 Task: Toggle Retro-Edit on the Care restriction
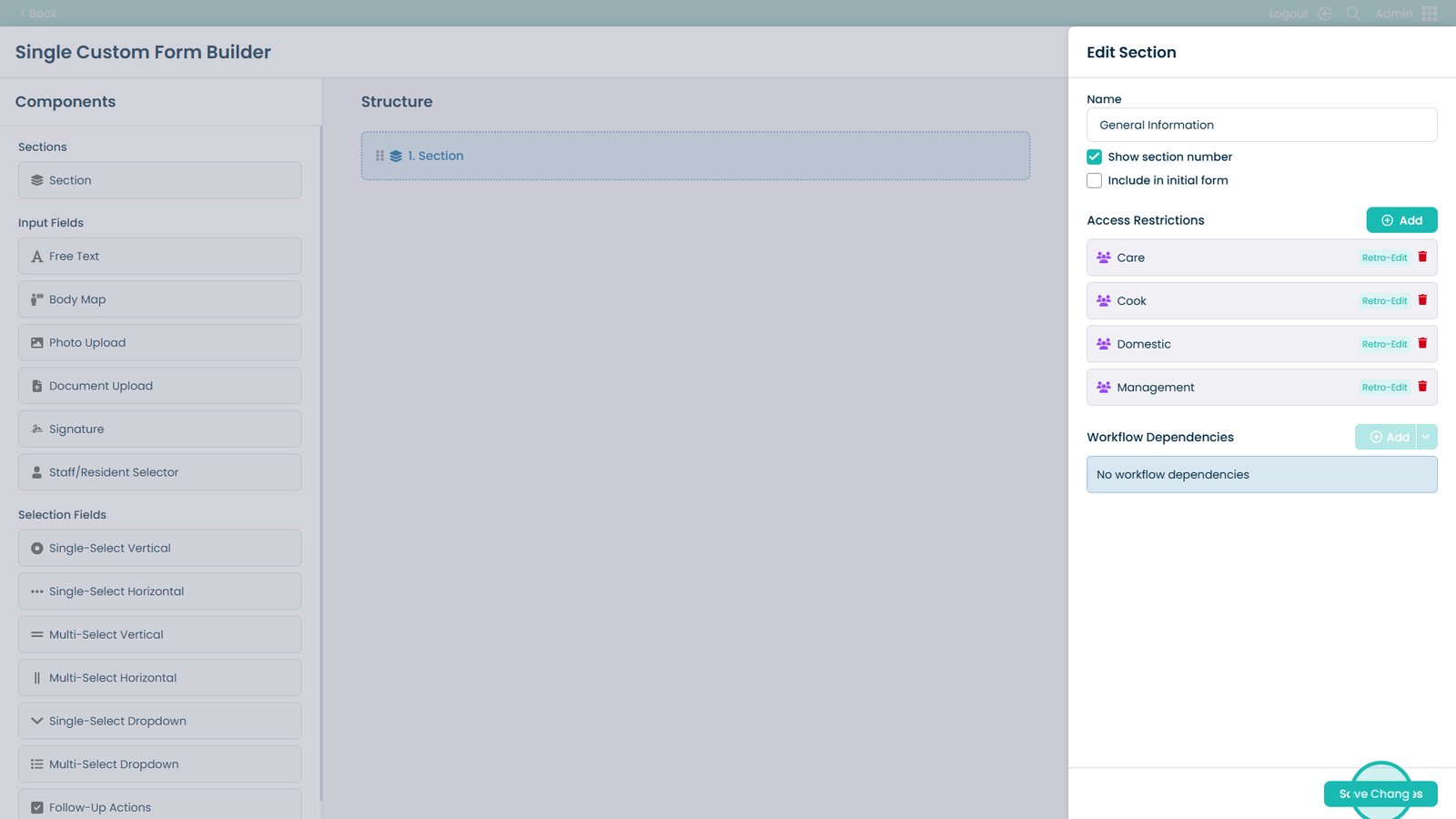(x=1385, y=258)
